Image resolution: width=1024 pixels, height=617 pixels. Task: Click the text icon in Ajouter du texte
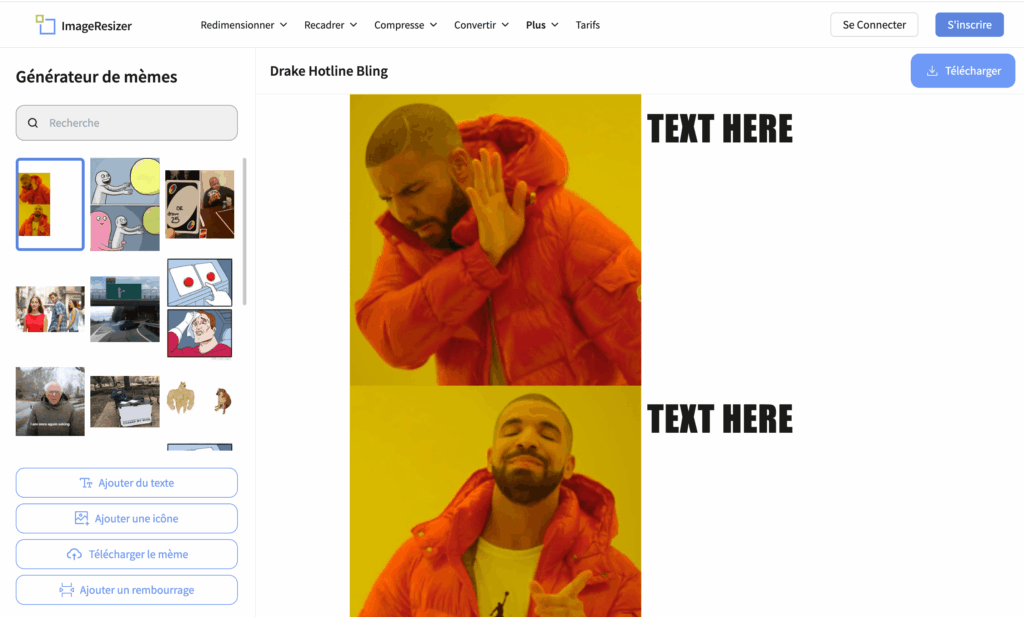[86, 483]
